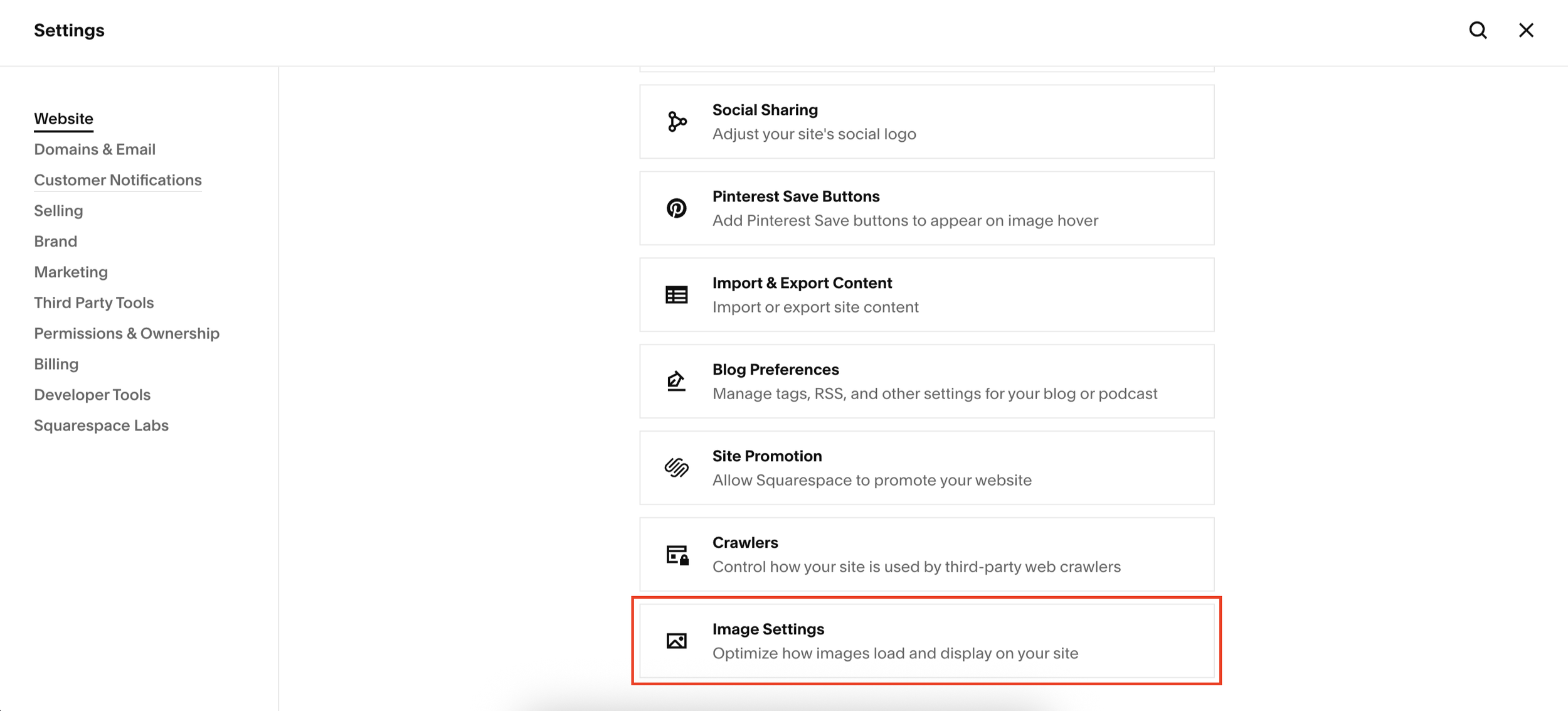
Task: Open Domains & Email settings
Action: click(95, 149)
